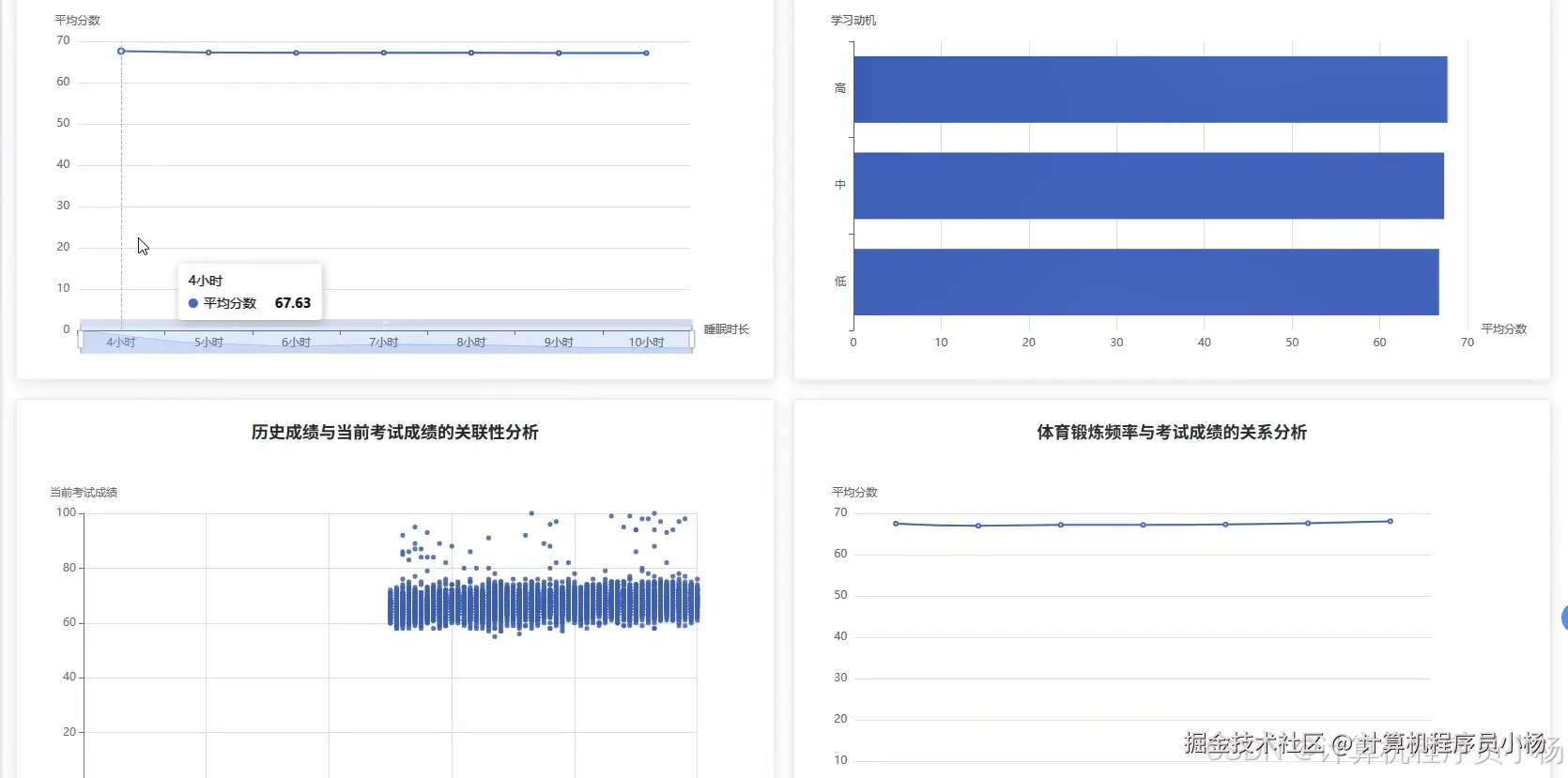The width and height of the screenshot is (1568, 778).
Task: Click the 8小时 data point on sleep line
Action: [471, 53]
